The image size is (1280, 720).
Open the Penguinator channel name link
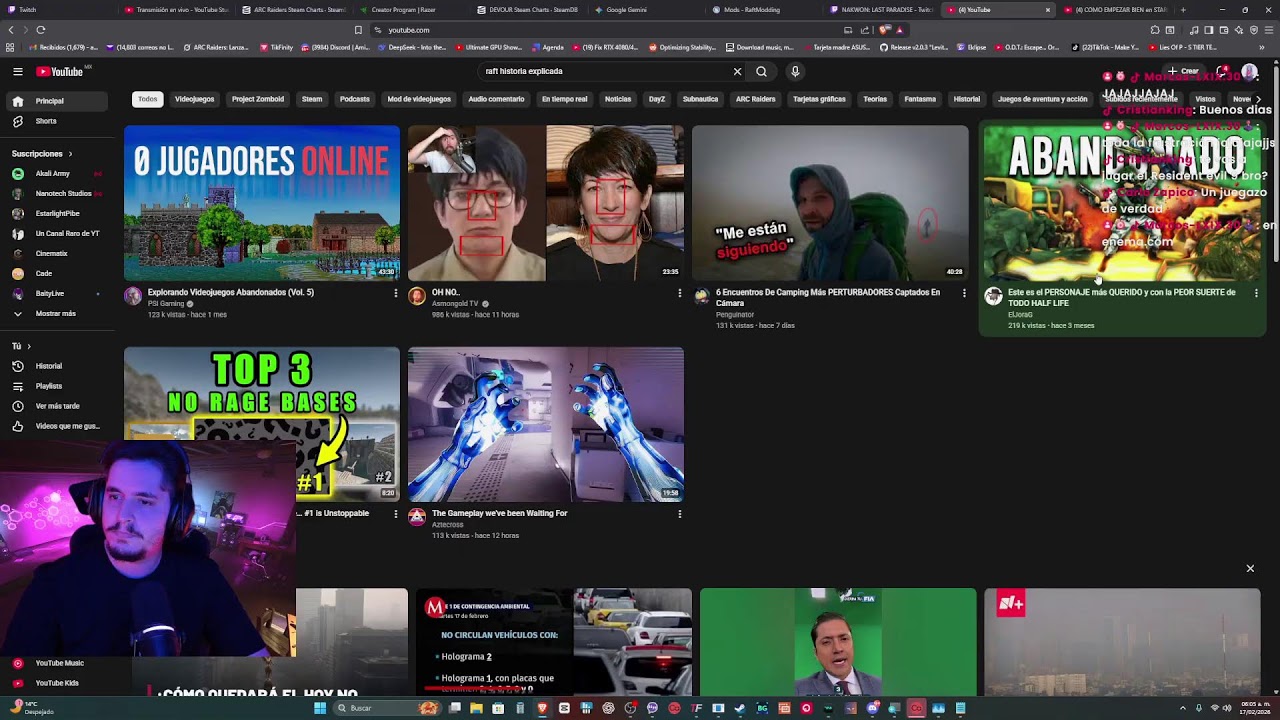click(x=735, y=315)
